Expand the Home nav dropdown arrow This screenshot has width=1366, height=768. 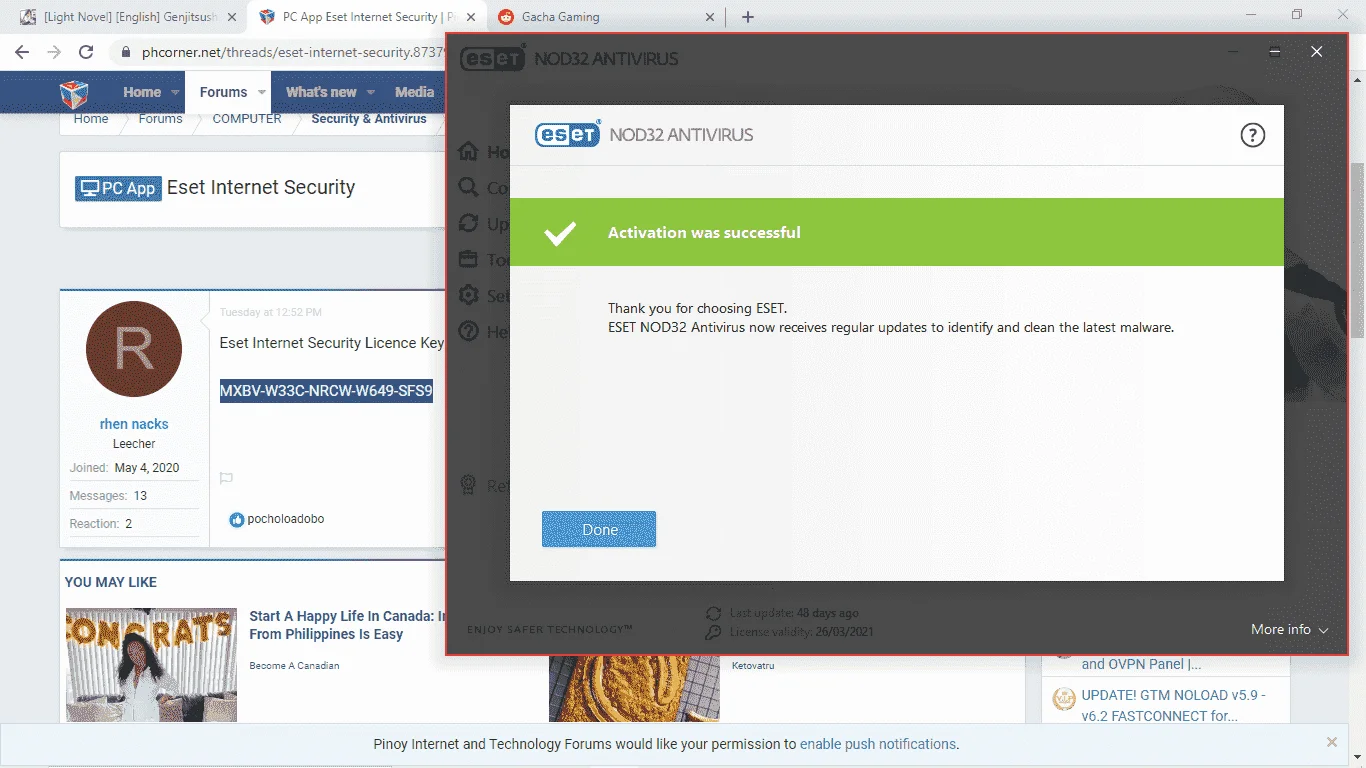(x=176, y=92)
